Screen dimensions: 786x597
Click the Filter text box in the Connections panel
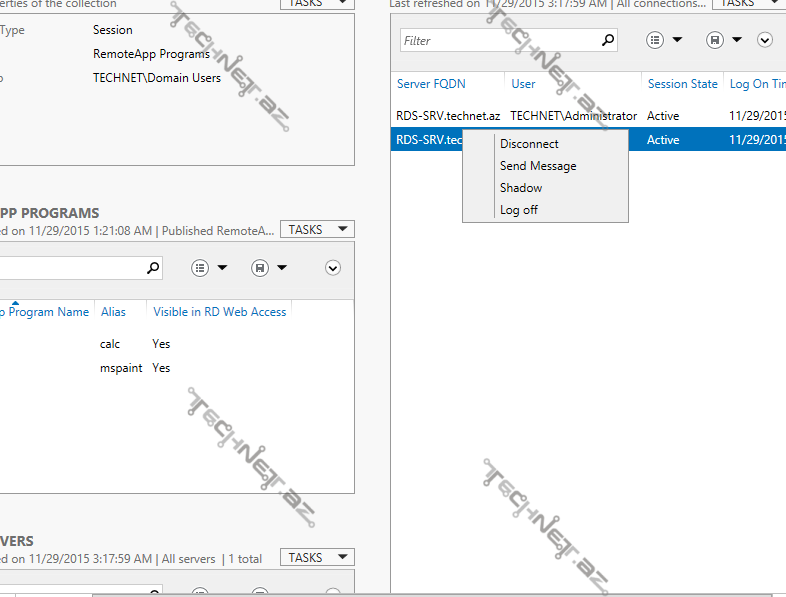point(498,41)
